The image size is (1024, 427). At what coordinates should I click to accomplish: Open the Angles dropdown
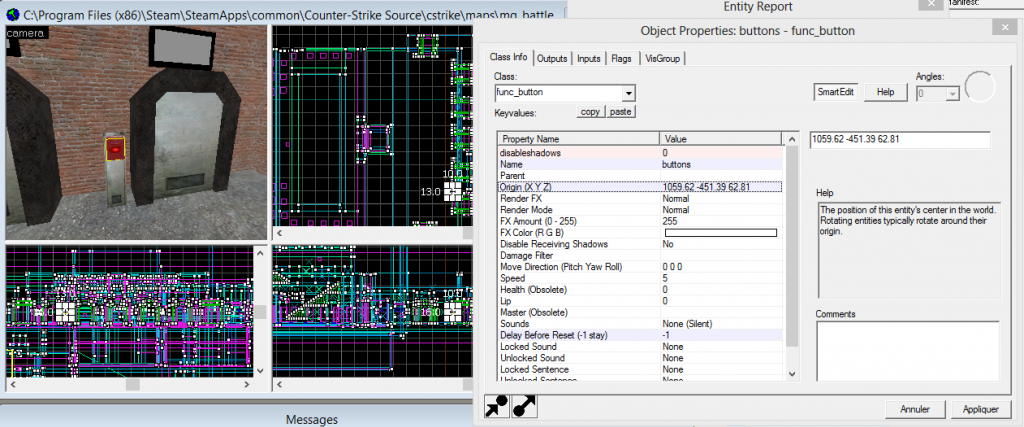(x=952, y=94)
